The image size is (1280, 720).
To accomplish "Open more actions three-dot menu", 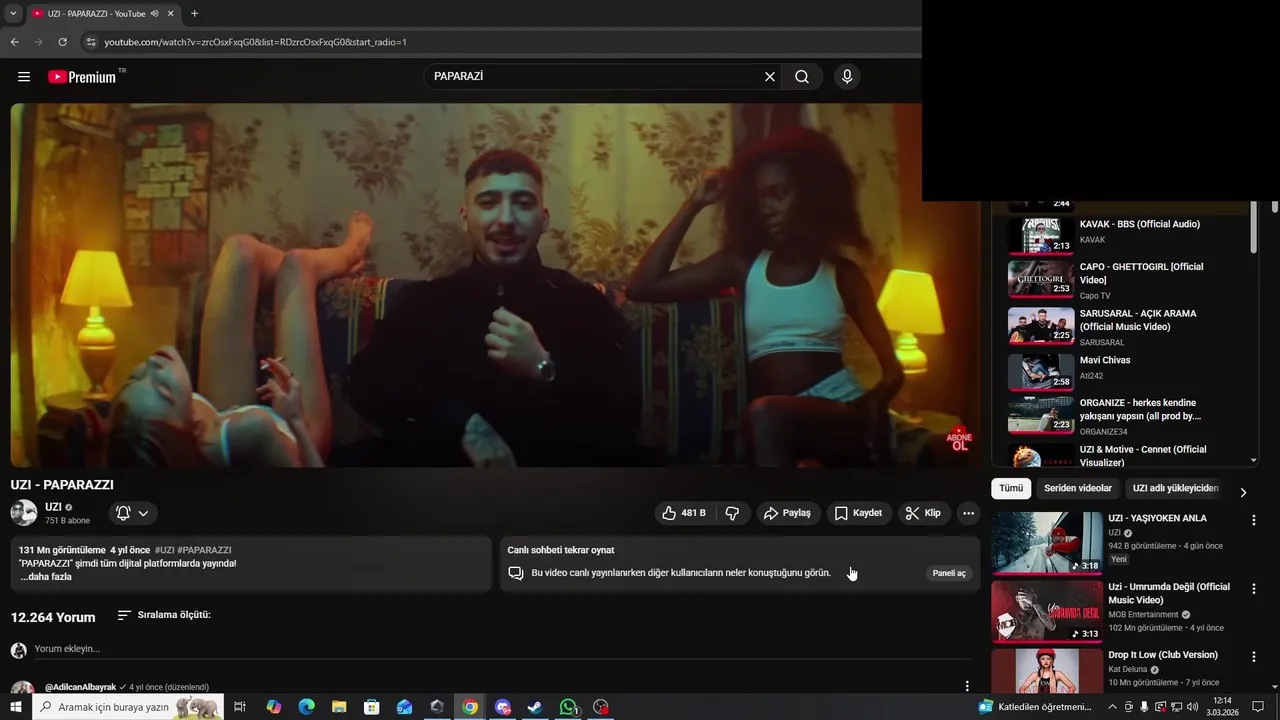I will (968, 513).
